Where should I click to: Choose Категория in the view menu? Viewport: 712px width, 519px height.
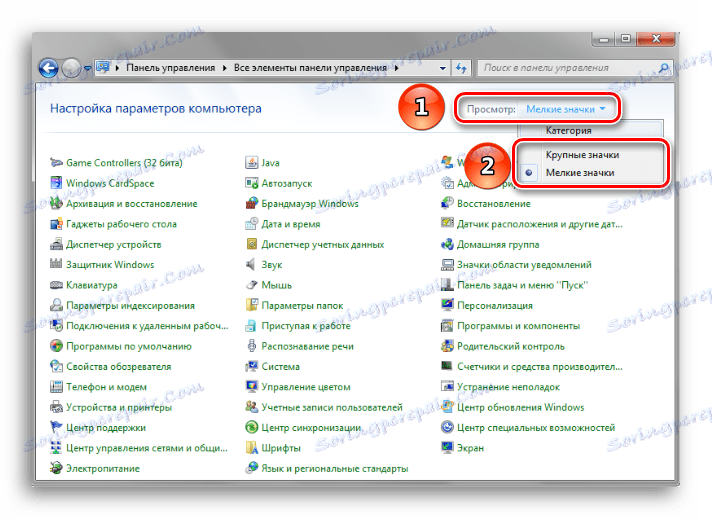coord(569,131)
